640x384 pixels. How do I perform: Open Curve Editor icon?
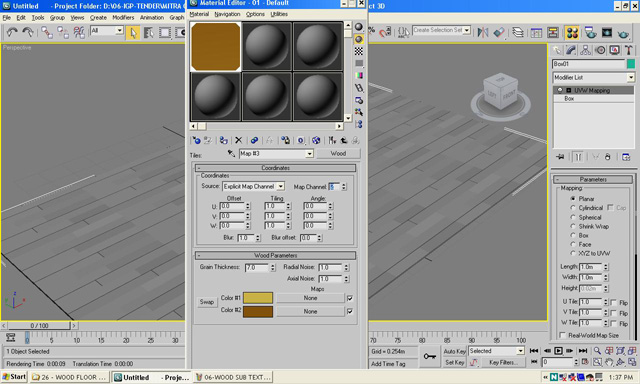[x=536, y=32]
